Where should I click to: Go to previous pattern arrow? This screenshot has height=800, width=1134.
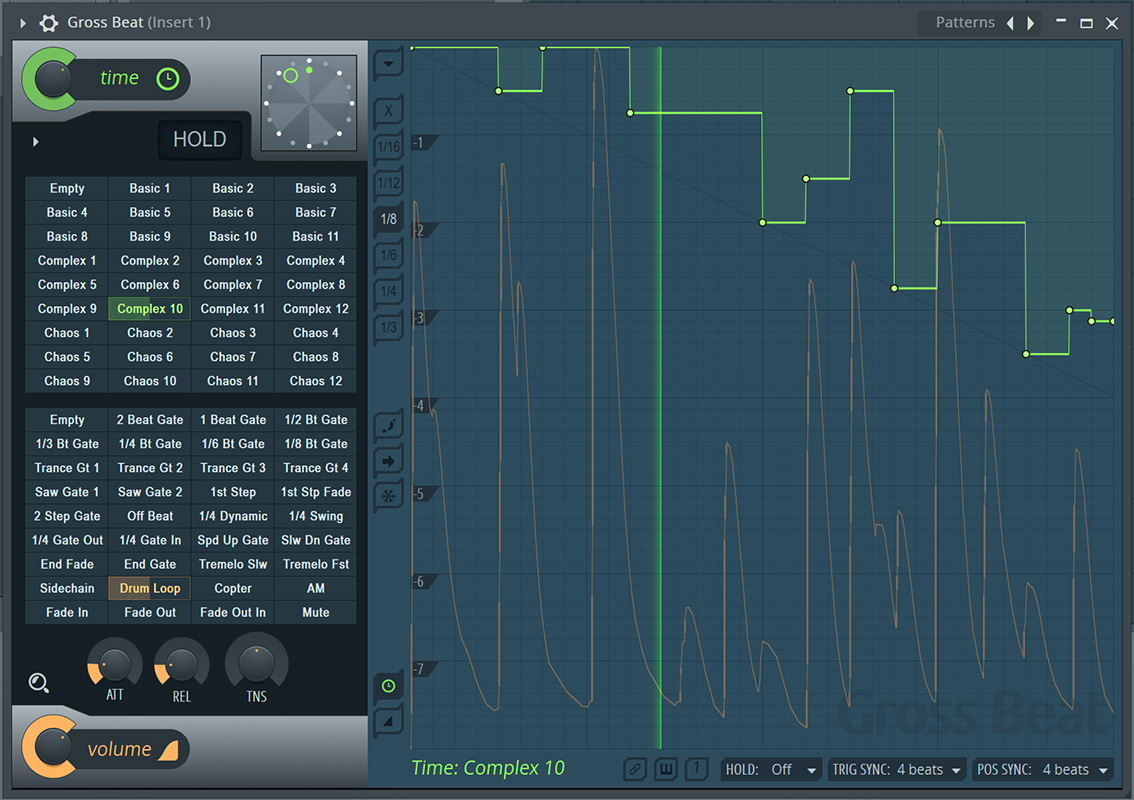1010,23
